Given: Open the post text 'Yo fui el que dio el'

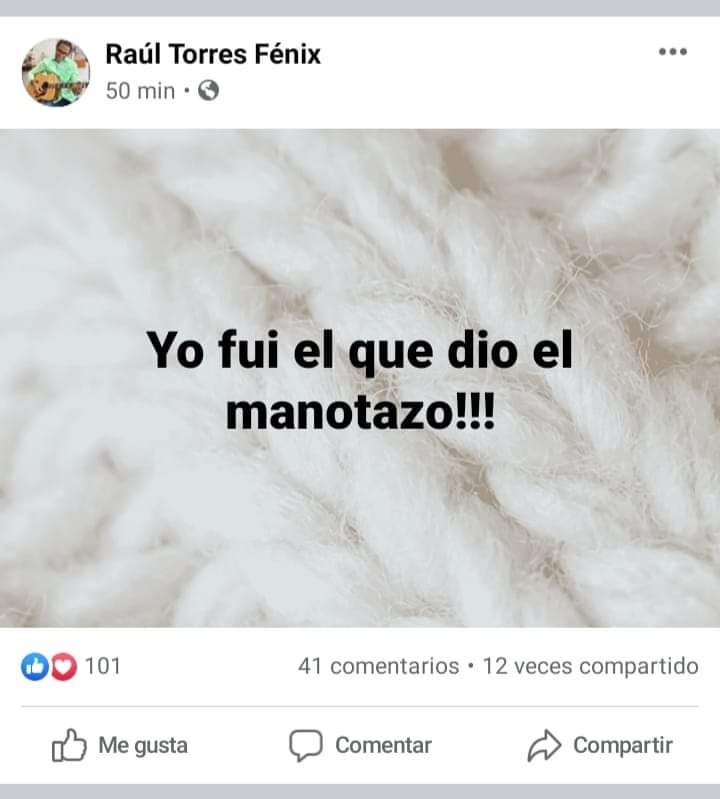Looking at the screenshot, I should [x=360, y=350].
